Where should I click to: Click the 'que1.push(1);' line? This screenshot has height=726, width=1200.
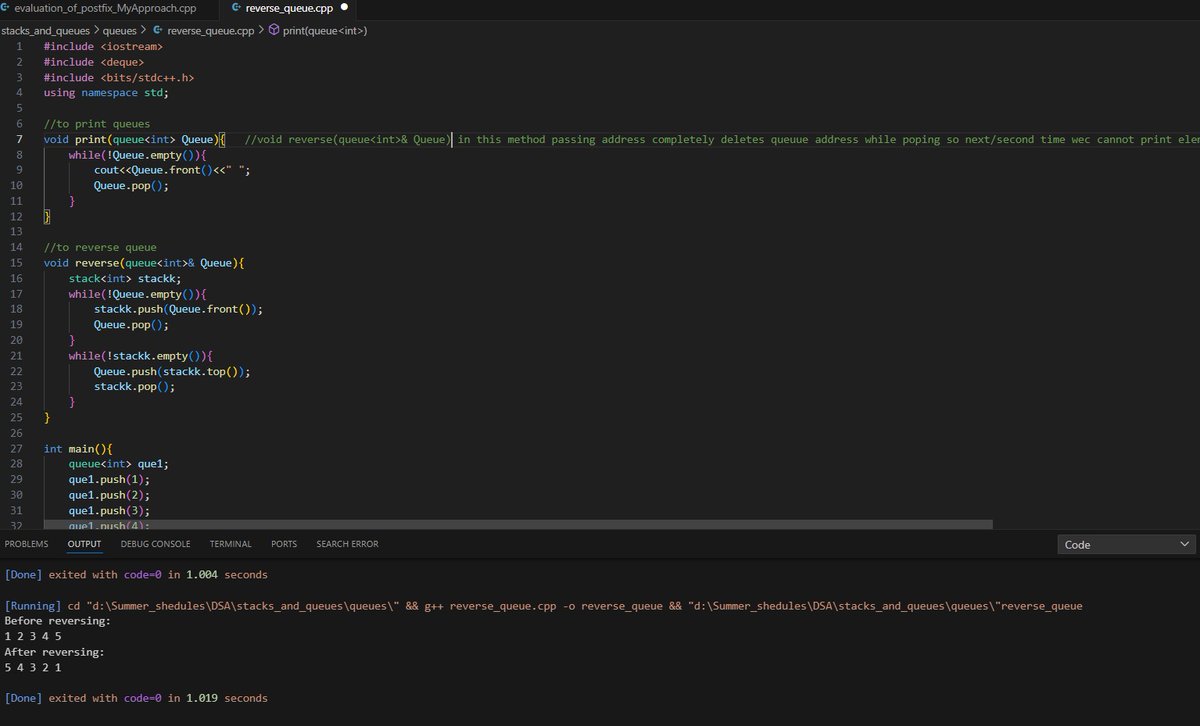point(110,480)
